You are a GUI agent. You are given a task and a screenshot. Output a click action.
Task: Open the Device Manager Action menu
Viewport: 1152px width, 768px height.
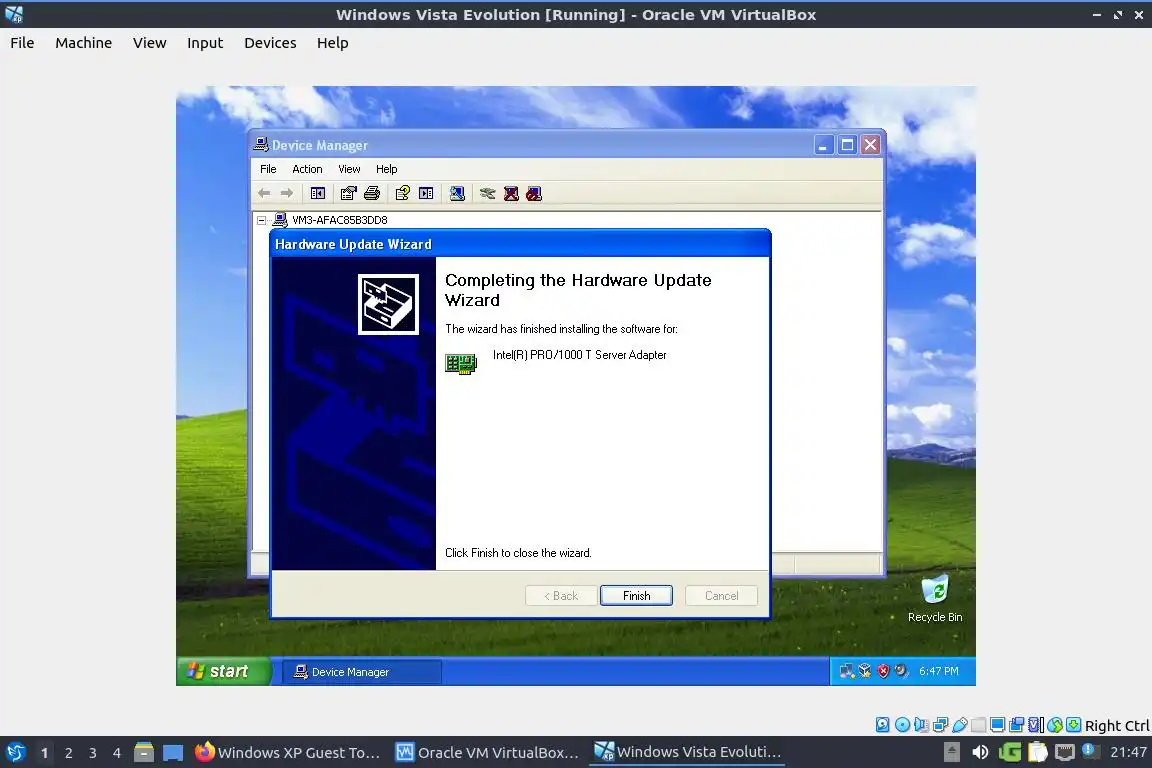tap(307, 169)
